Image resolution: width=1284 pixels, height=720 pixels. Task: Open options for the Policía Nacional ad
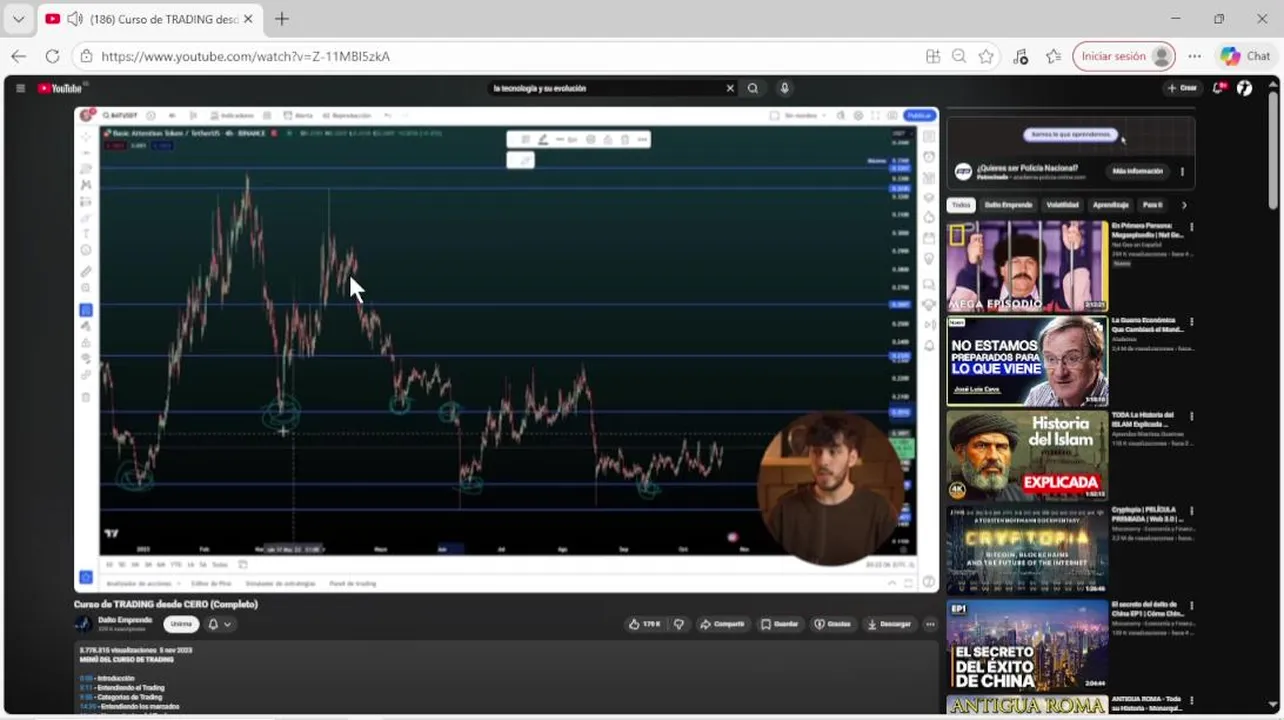point(1182,171)
